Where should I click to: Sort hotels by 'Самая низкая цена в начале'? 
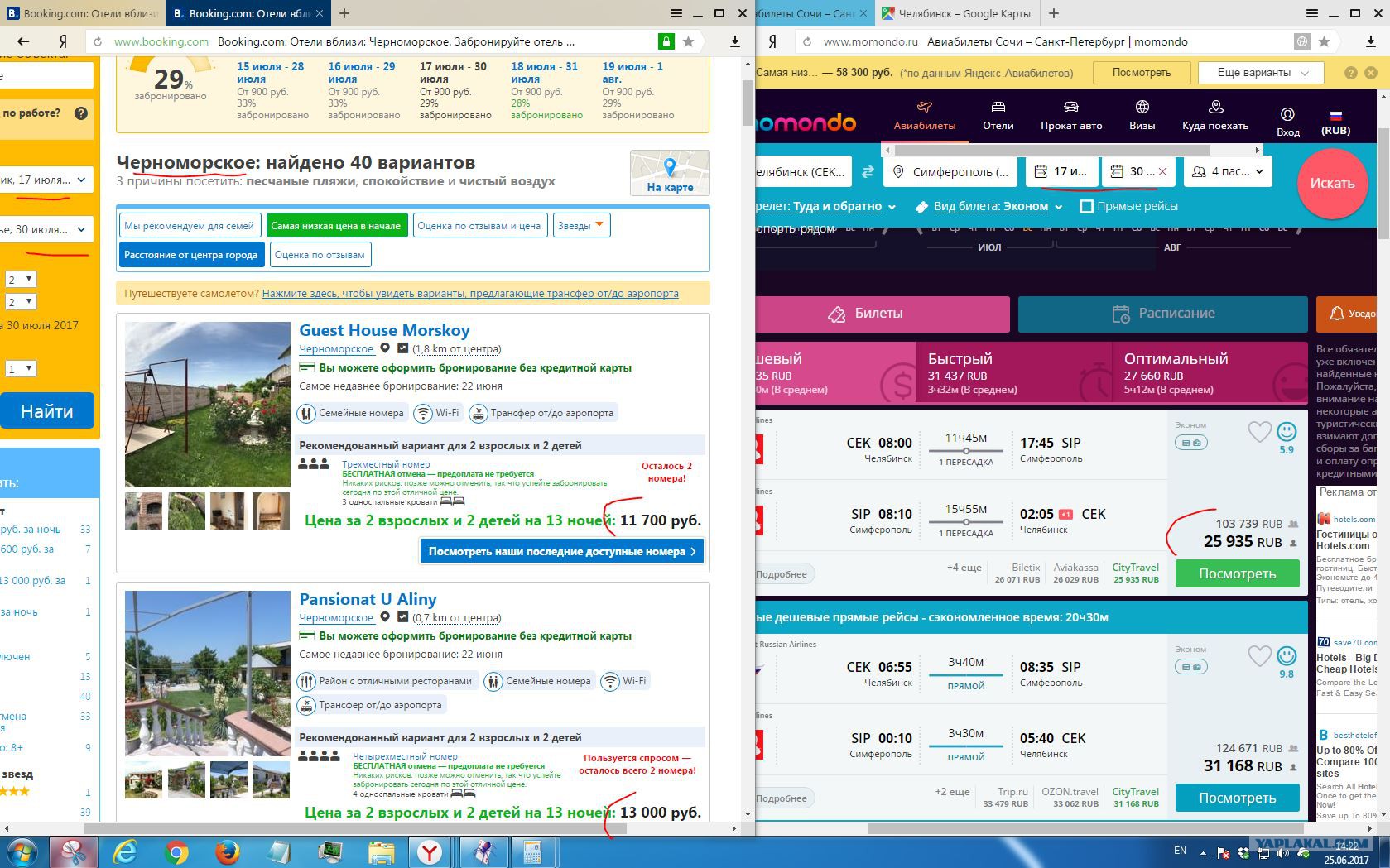[x=336, y=225]
